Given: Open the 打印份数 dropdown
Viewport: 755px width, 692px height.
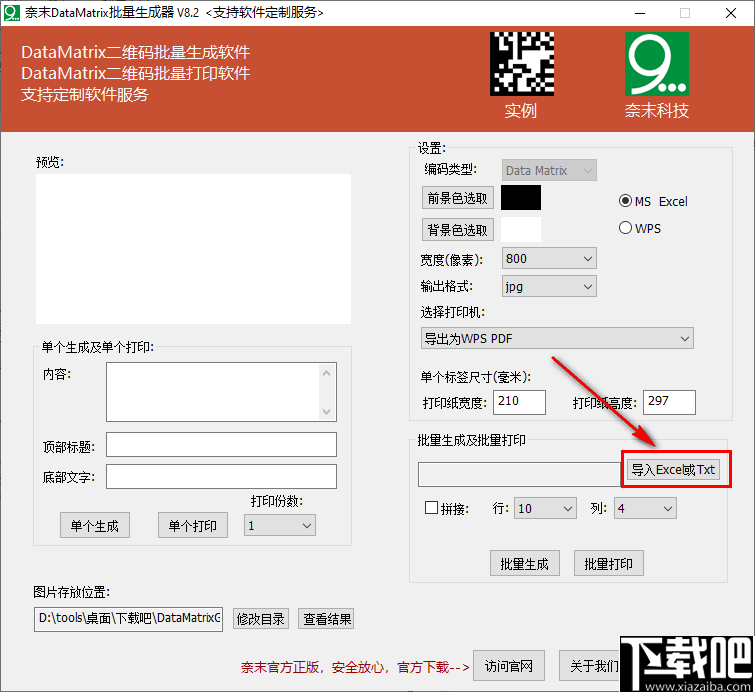Looking at the screenshot, I should [x=280, y=525].
